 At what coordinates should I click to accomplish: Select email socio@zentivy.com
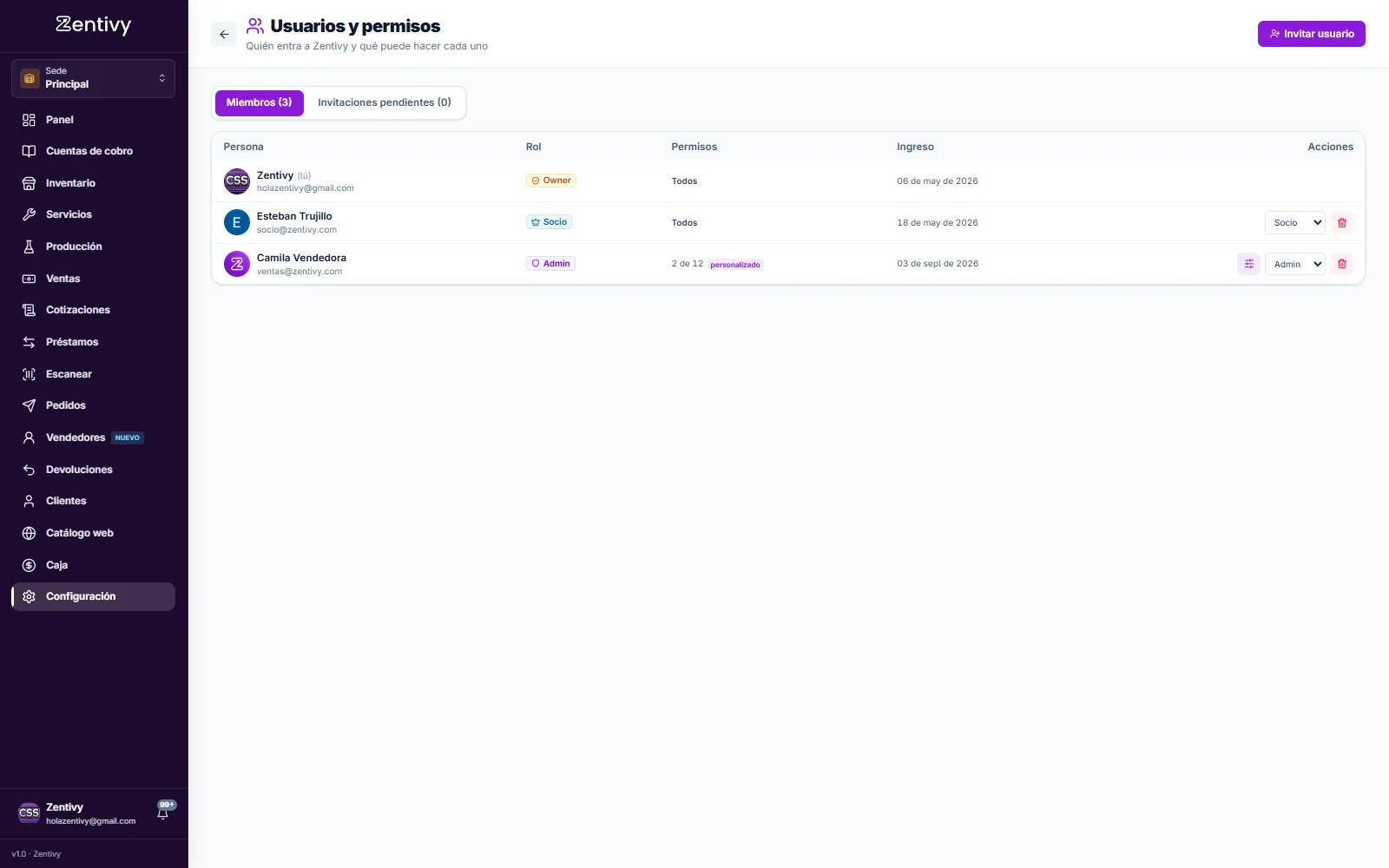297,230
